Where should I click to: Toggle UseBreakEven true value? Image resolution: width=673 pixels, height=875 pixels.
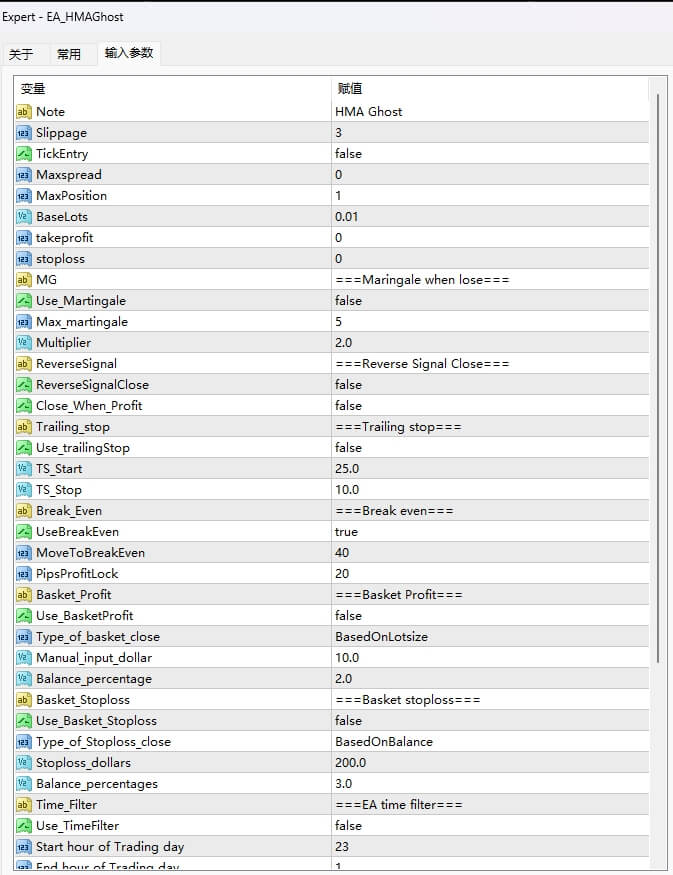coord(346,532)
